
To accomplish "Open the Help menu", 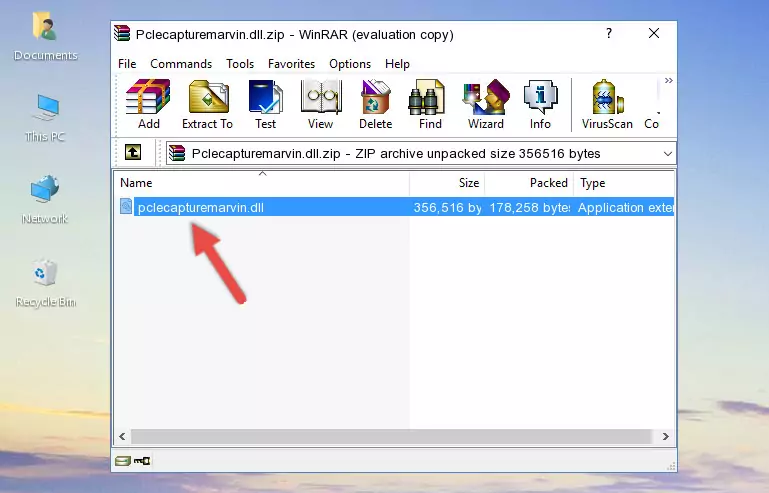I will coord(397,64).
